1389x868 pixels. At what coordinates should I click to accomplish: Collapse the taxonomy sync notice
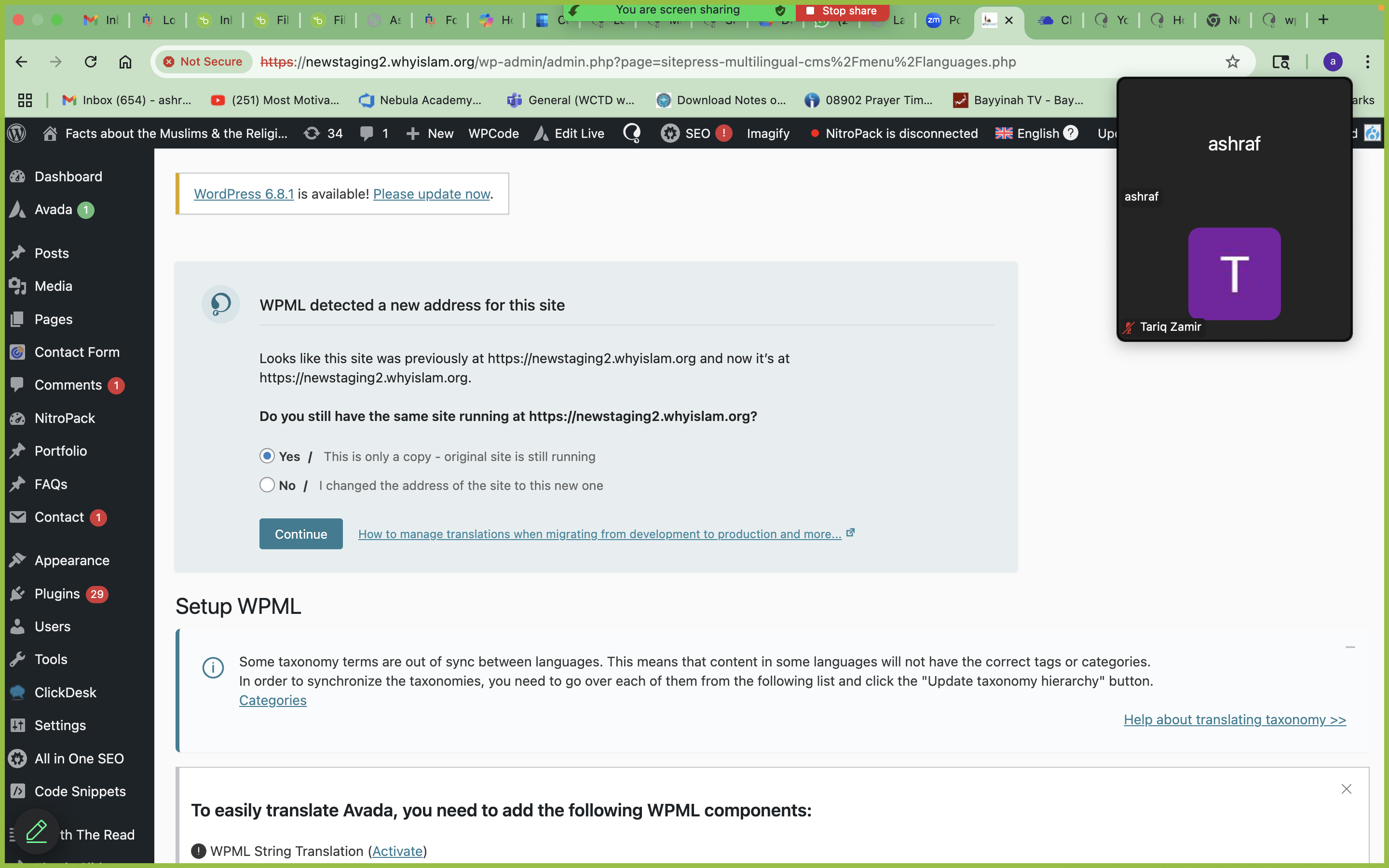point(1350,647)
